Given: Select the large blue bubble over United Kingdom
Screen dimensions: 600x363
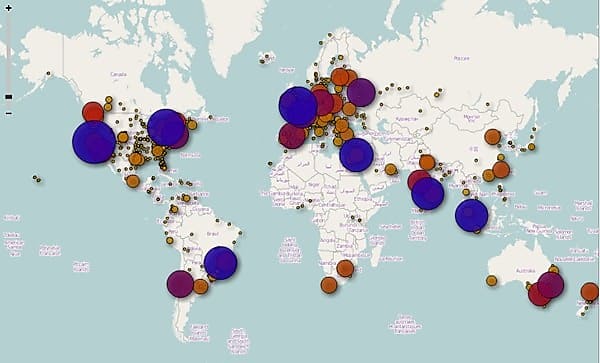Looking at the screenshot, I should tap(298, 107).
